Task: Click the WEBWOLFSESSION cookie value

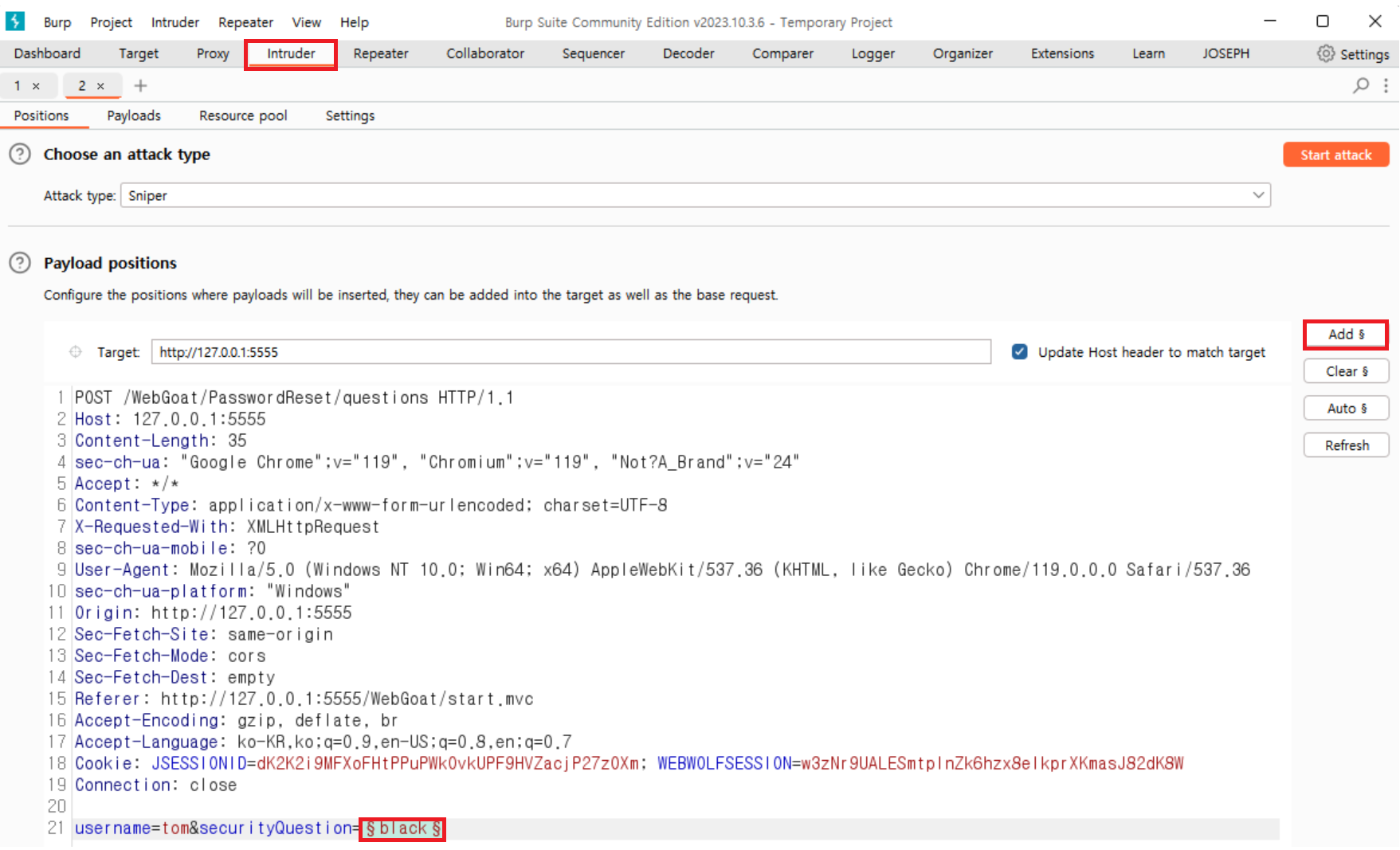Action: (993, 763)
